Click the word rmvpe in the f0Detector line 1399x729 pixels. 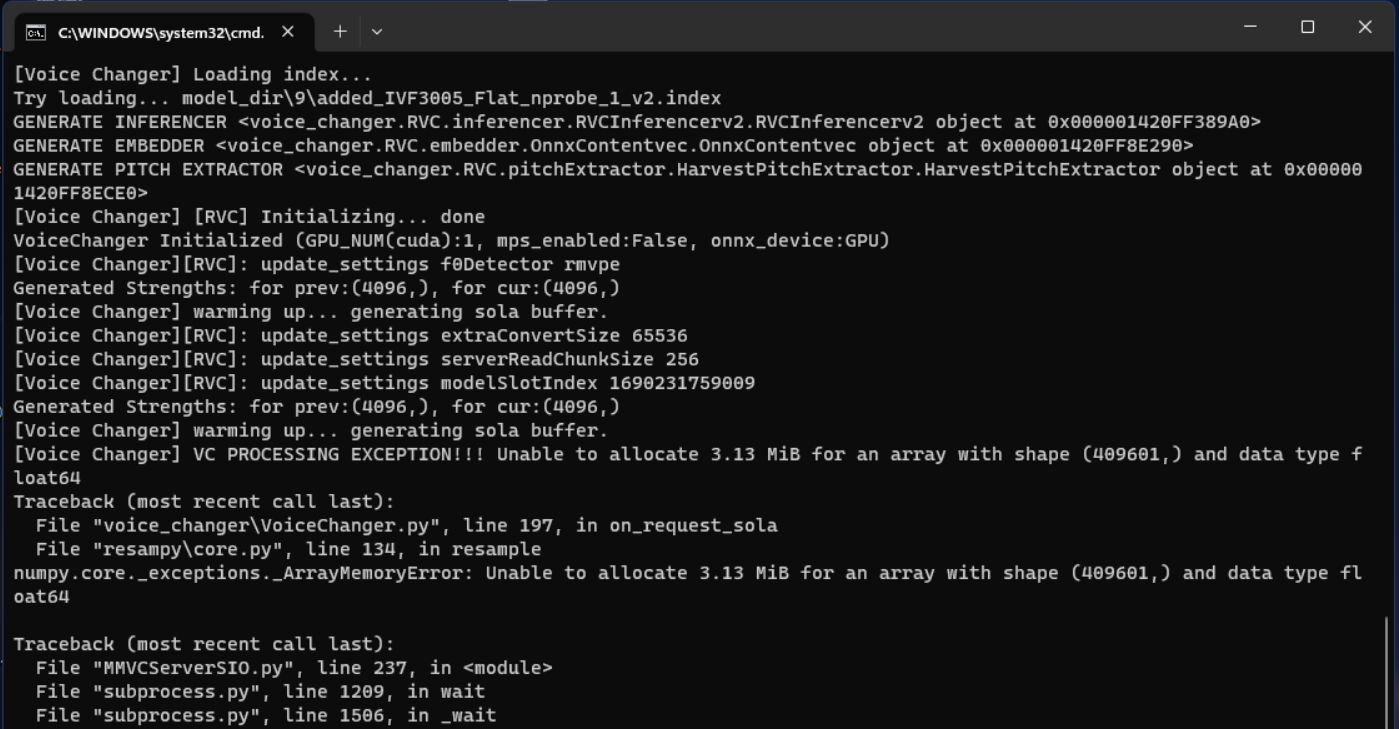click(x=597, y=264)
